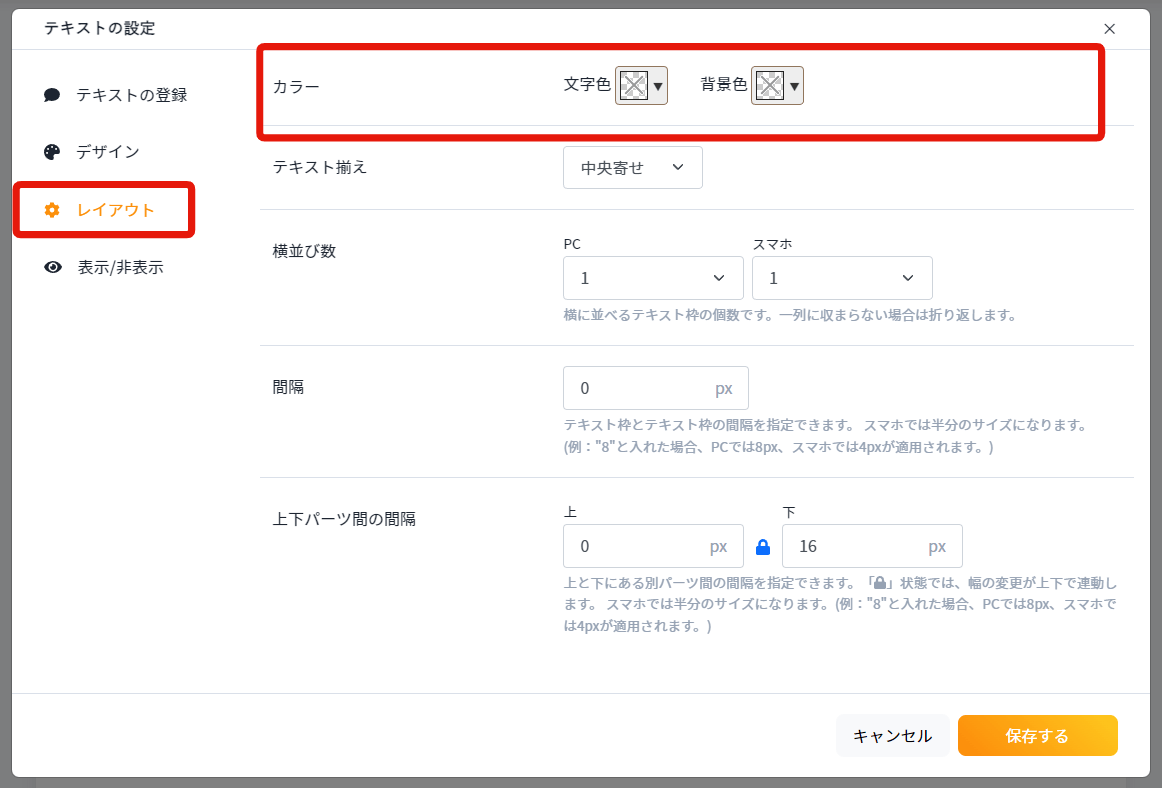Open the PC 横並び数 dropdown
The image size is (1162, 788).
pyautogui.click(x=653, y=278)
